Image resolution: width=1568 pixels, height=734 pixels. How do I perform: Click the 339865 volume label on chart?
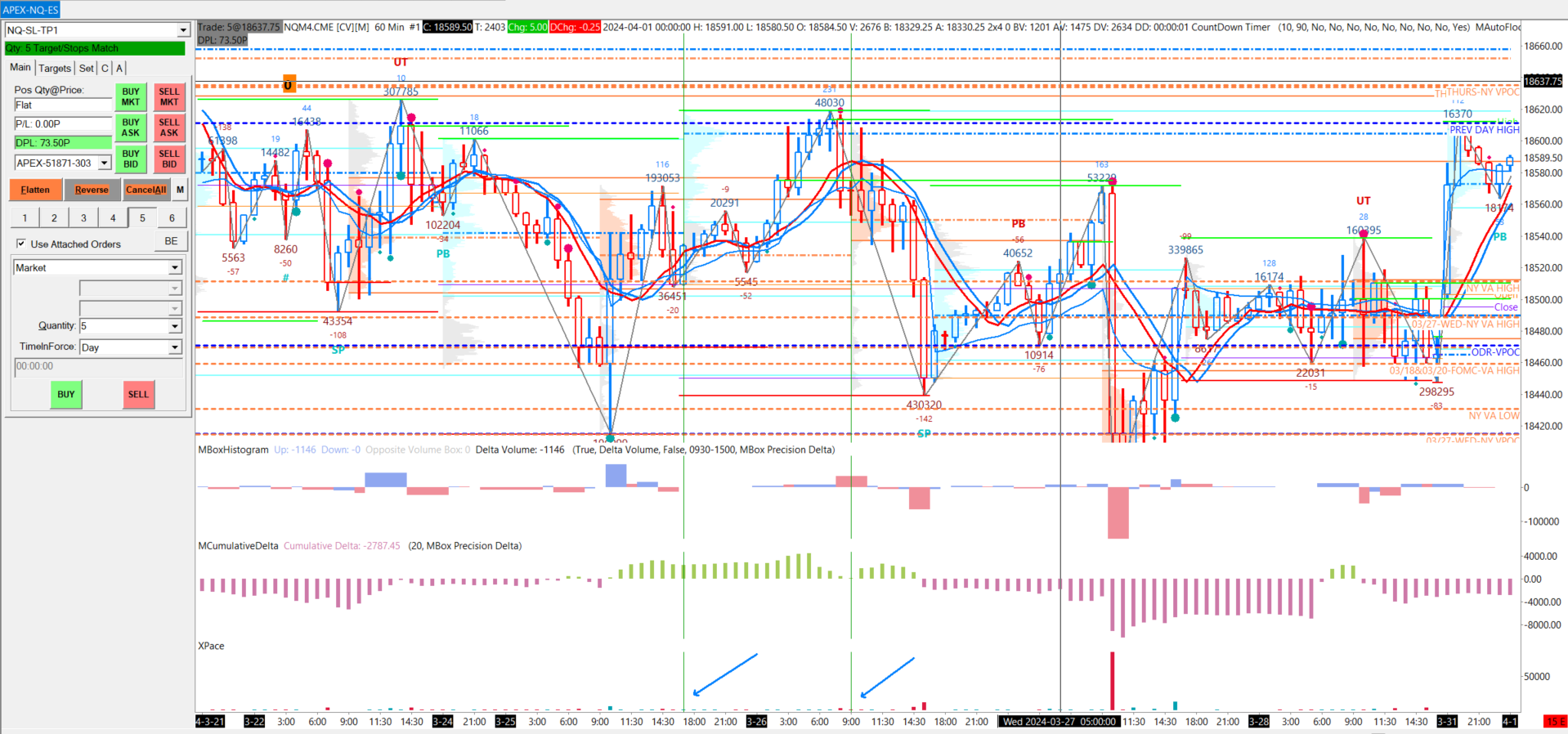[x=1185, y=250]
